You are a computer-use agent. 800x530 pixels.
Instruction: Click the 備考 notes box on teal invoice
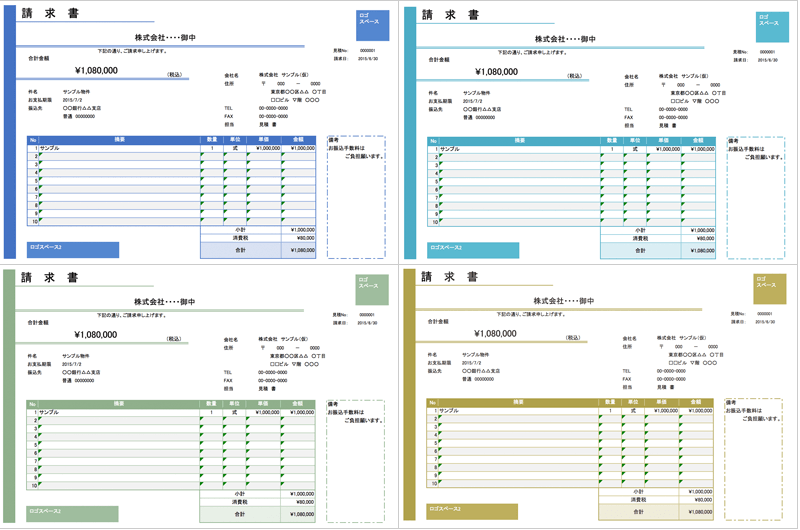pos(756,198)
